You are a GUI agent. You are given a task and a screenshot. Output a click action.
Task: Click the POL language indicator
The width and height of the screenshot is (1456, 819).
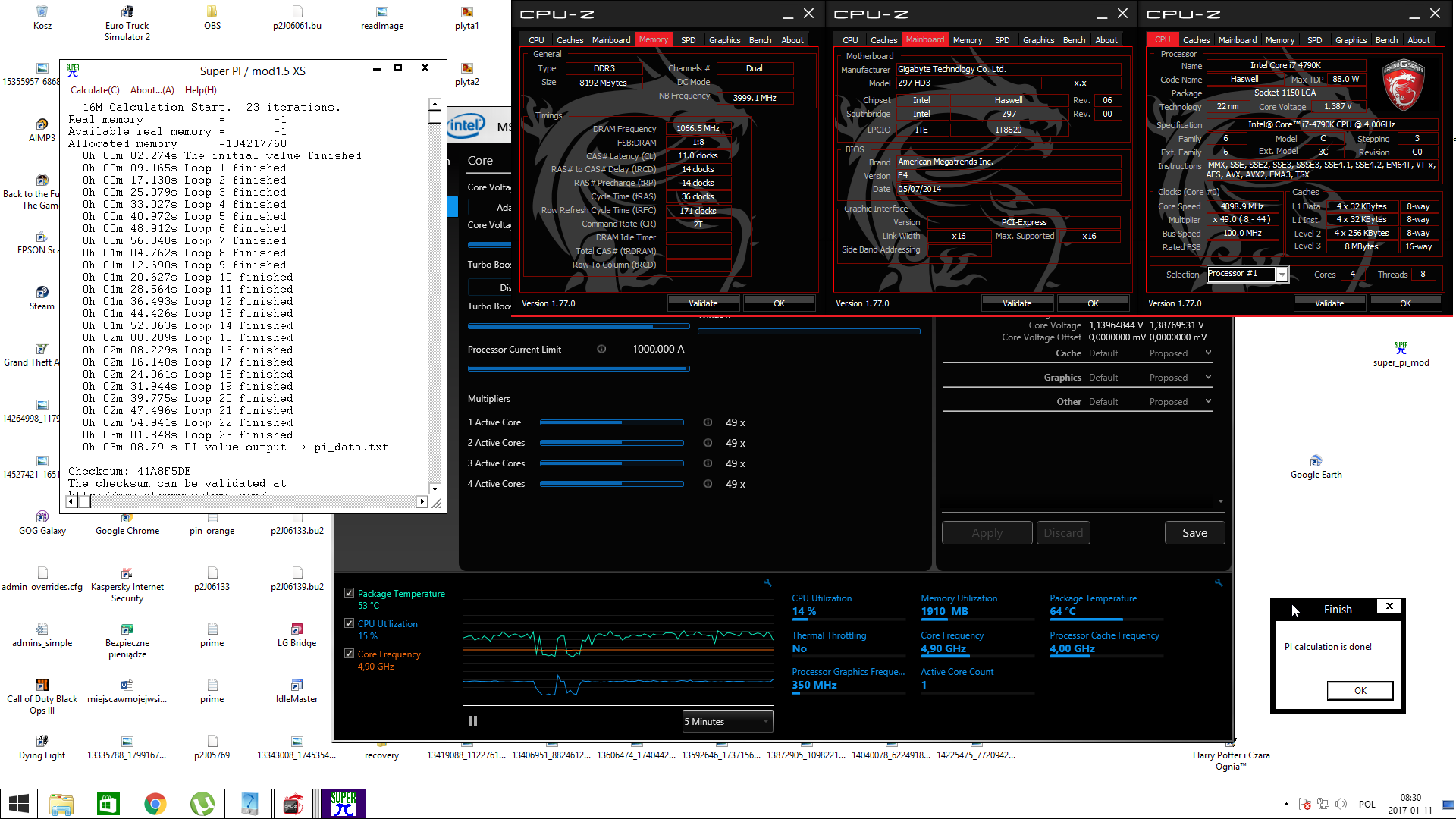coord(1367,804)
